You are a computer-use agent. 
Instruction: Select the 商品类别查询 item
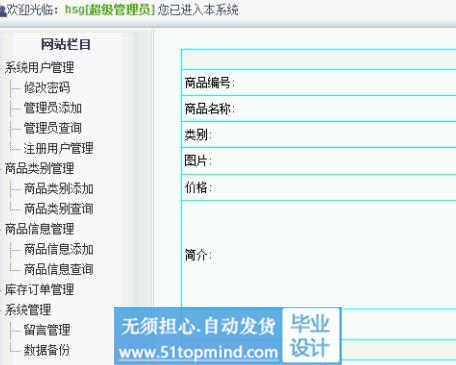click(58, 209)
